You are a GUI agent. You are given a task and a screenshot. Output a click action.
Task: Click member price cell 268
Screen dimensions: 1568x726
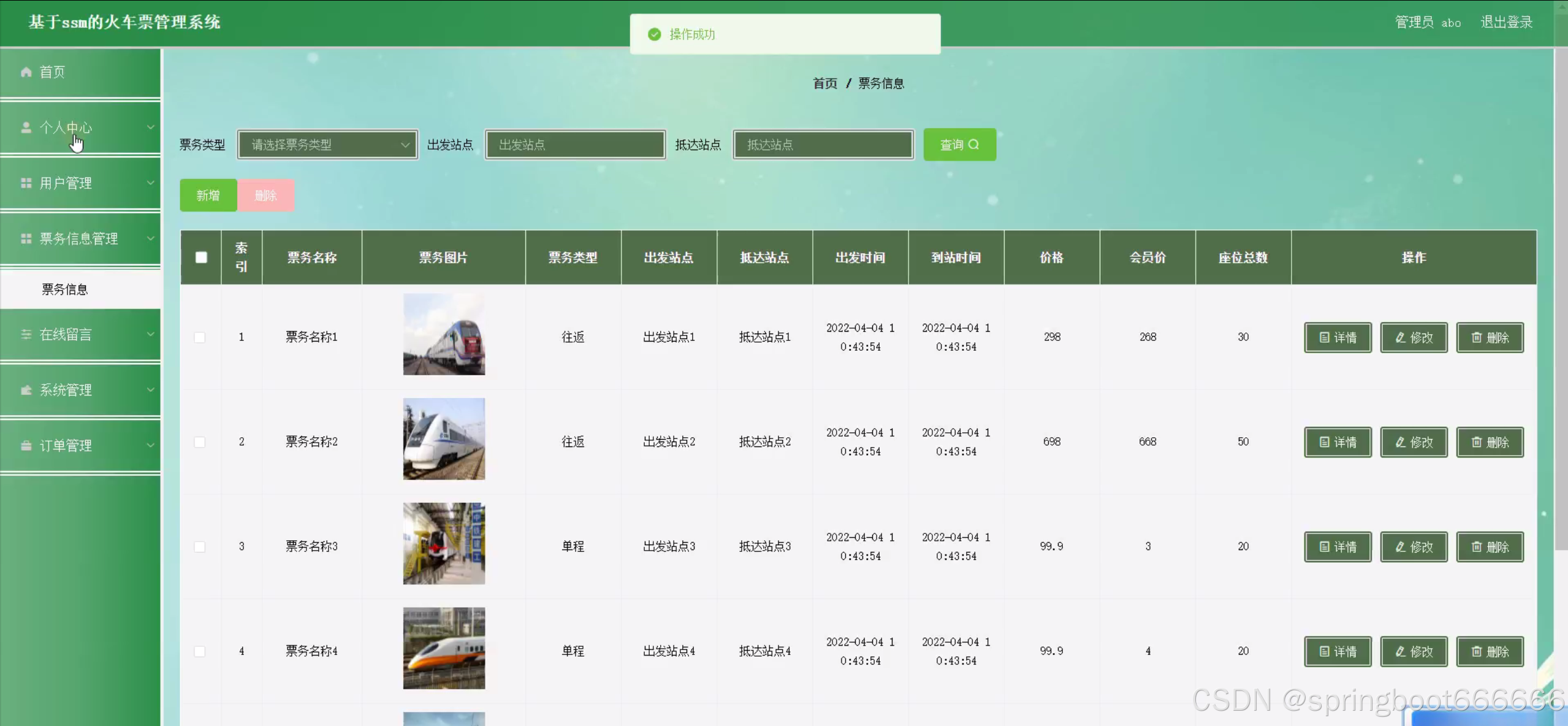pos(1147,337)
